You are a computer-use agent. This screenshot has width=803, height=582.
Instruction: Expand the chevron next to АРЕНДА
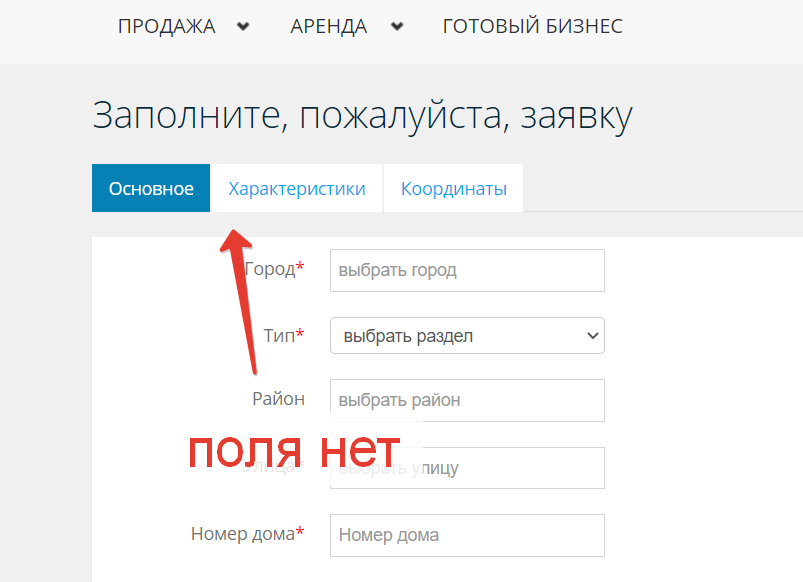pyautogui.click(x=397, y=26)
